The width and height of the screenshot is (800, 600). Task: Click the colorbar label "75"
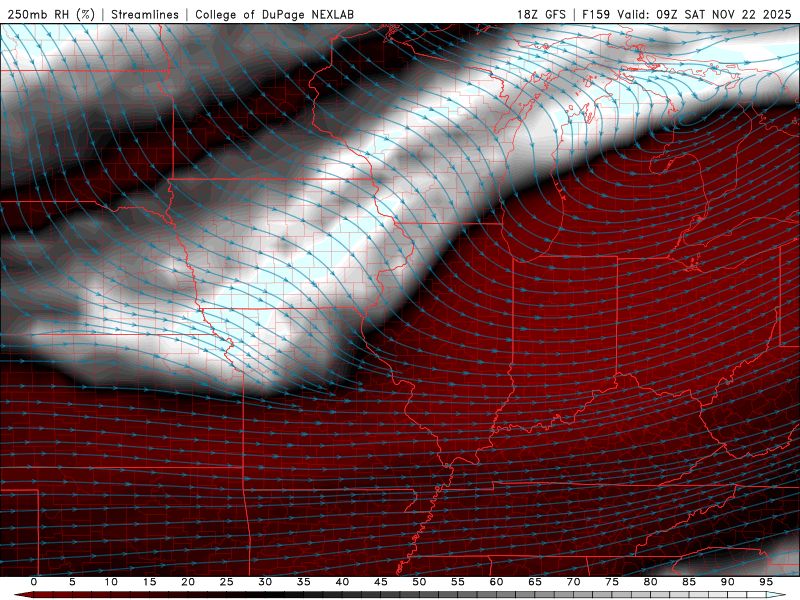click(x=612, y=582)
